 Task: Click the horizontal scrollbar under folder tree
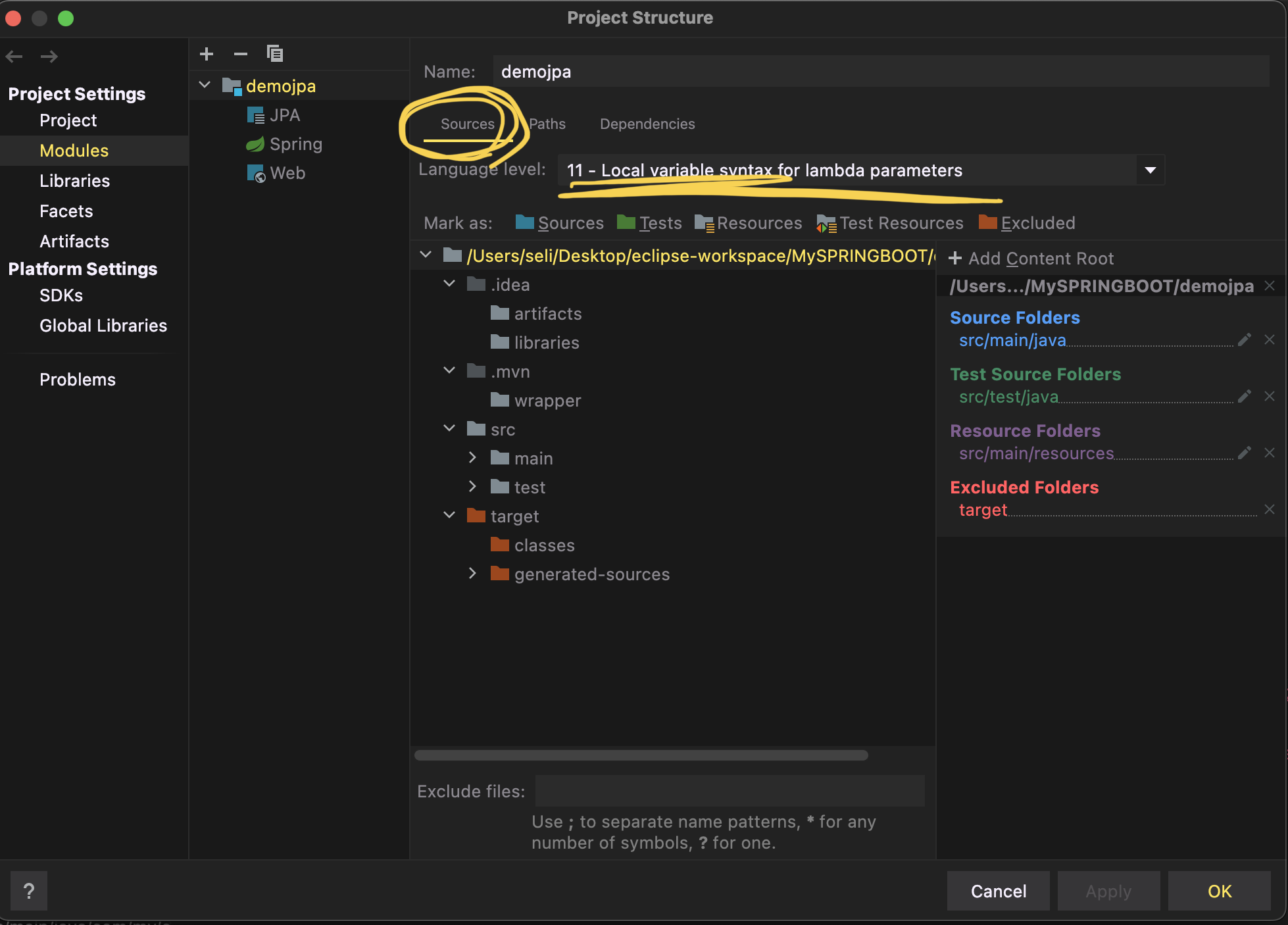[641, 755]
